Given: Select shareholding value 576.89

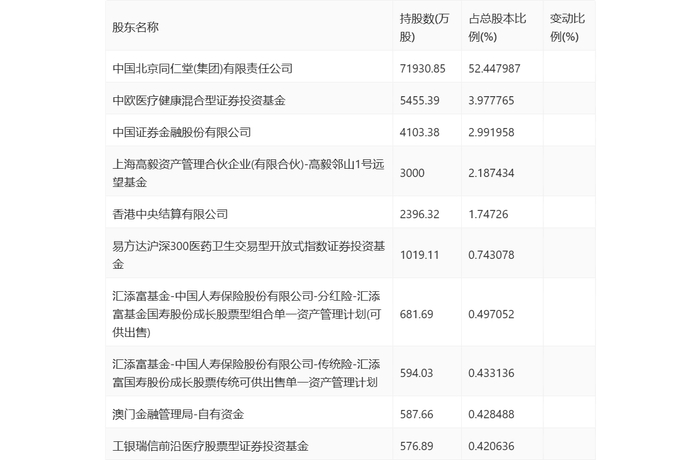Looking at the screenshot, I should (x=417, y=446).
